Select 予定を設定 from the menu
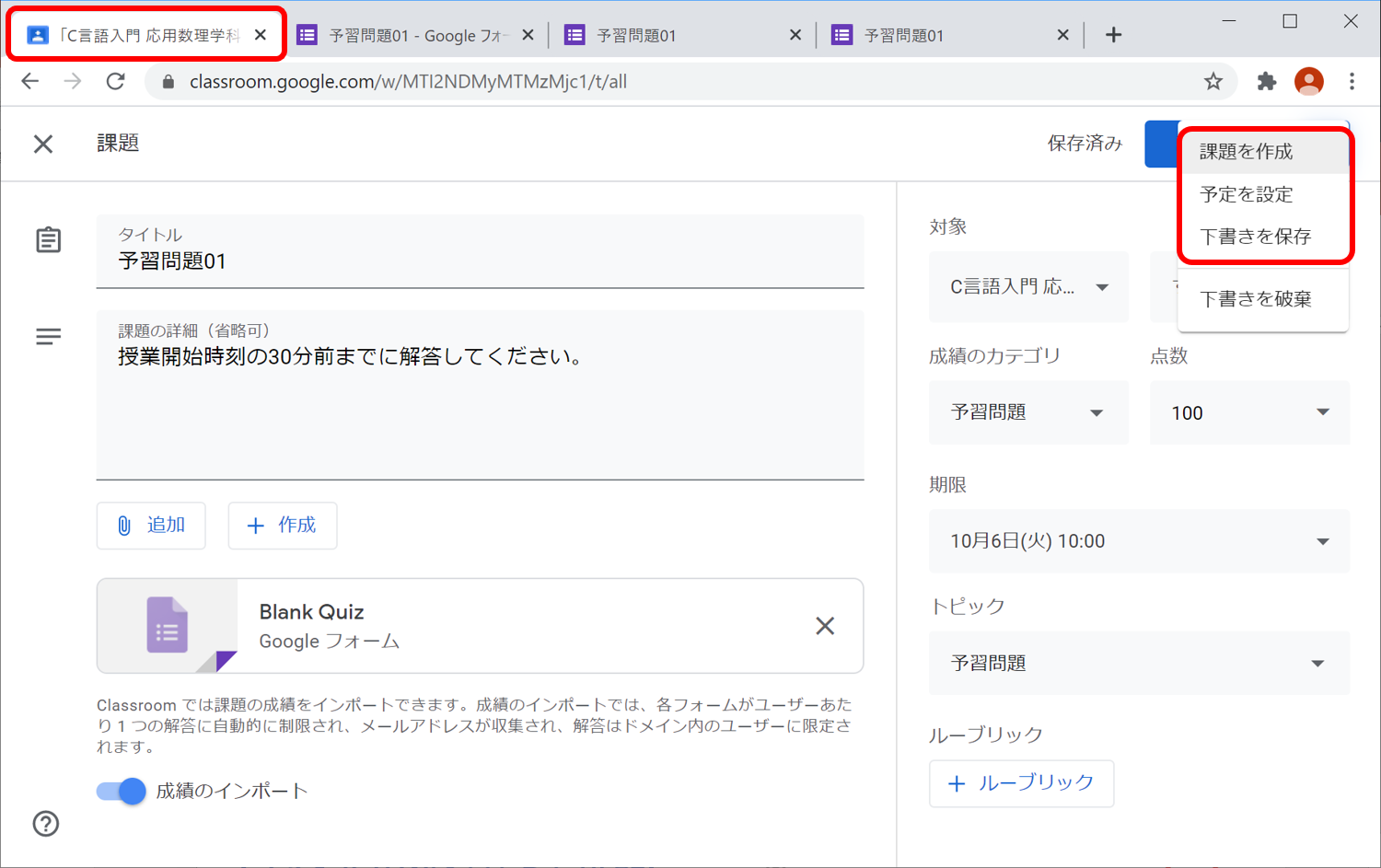This screenshot has height=868, width=1381. click(1262, 194)
